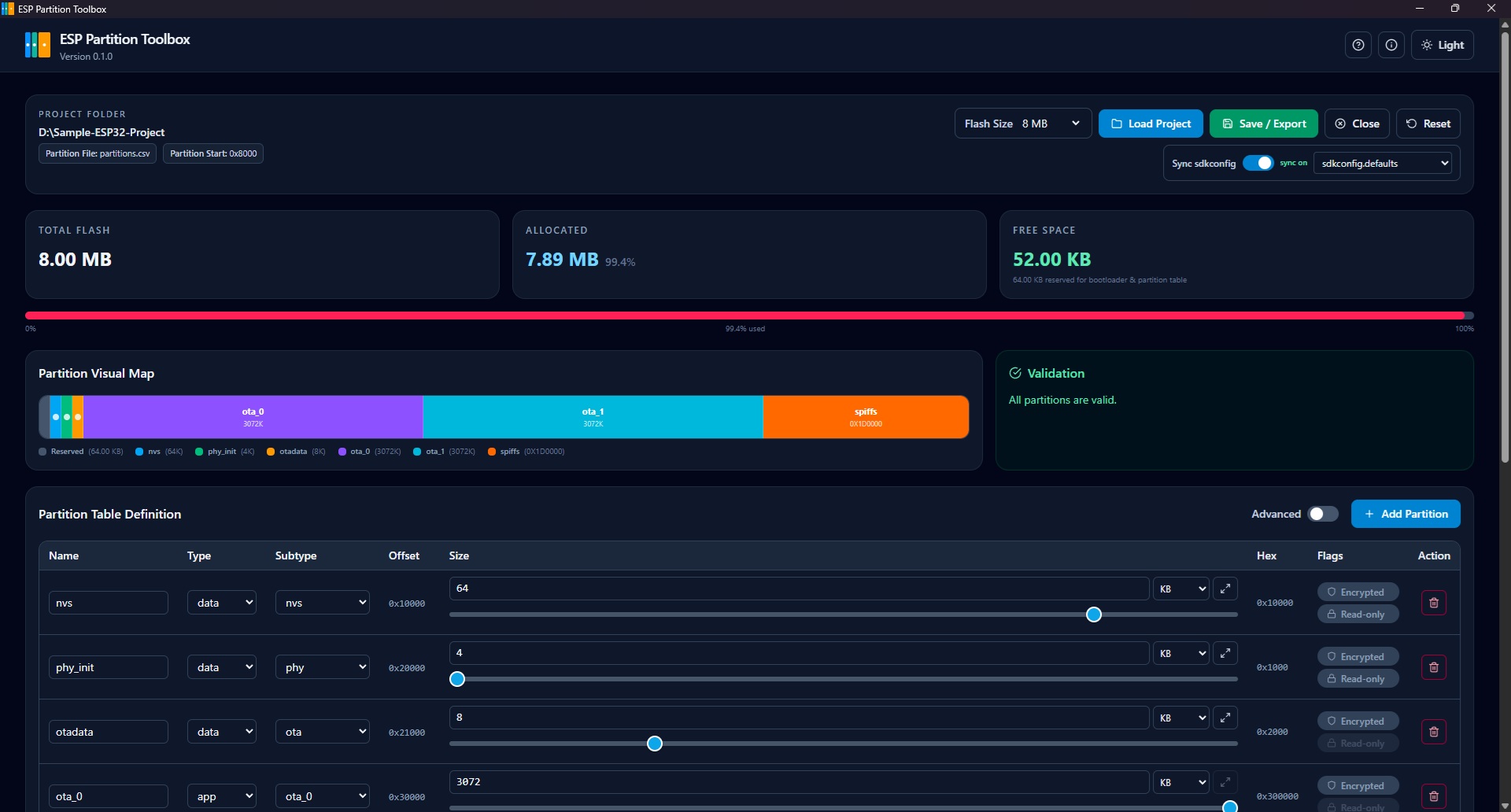Toggle Encrypted flag for ota_0
The width and height of the screenshot is (1511, 812).
[1358, 785]
